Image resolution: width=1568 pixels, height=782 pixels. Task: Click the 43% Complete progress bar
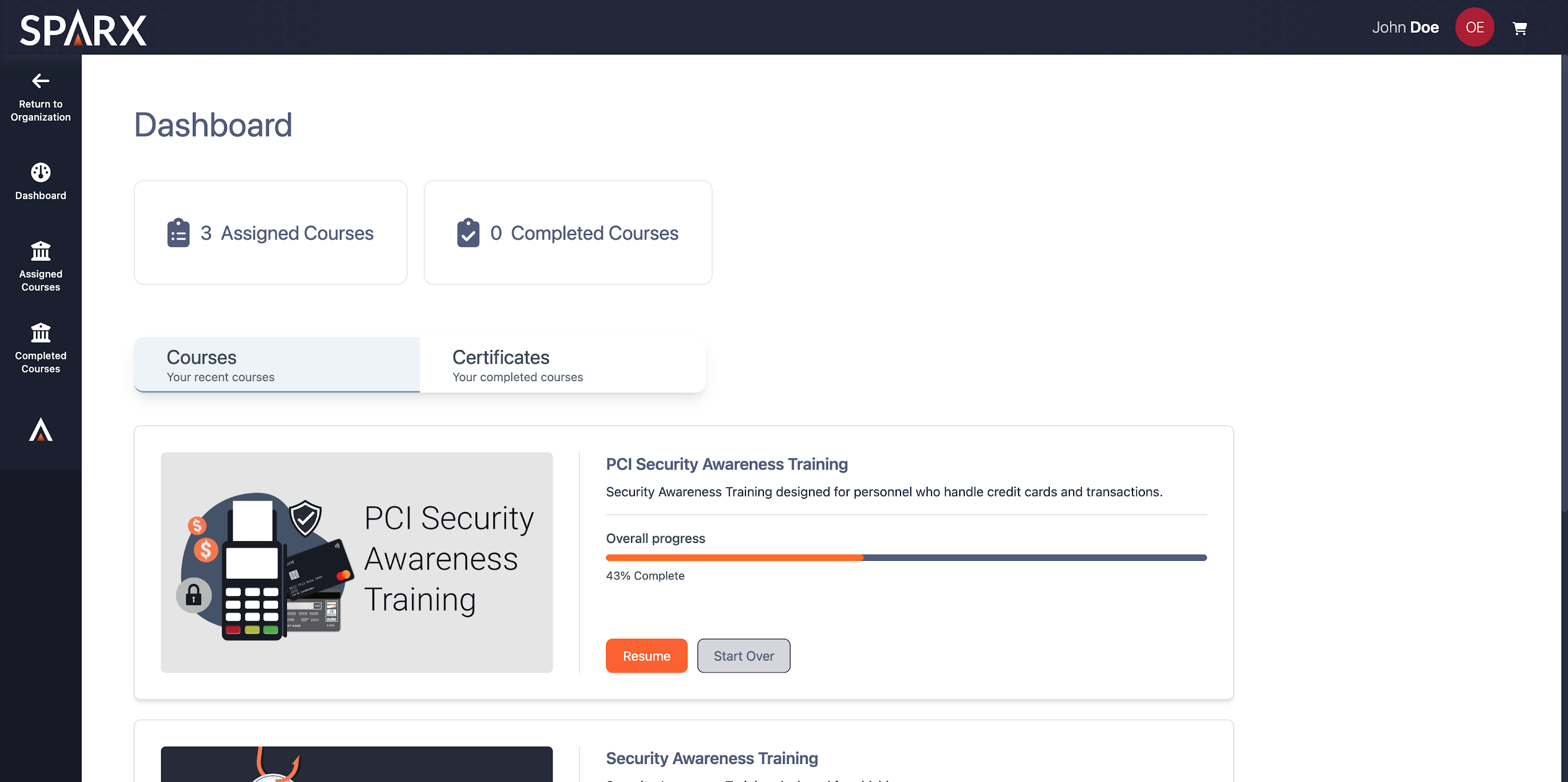point(906,557)
